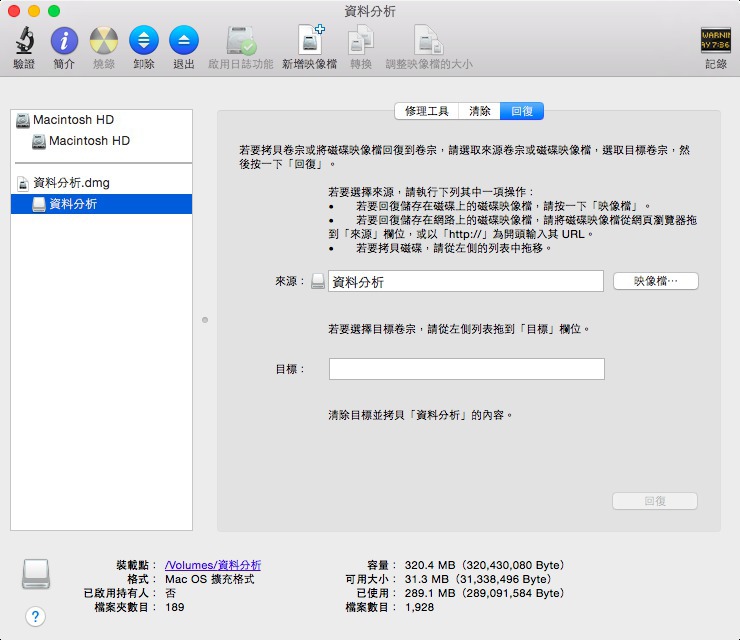Screen dimensions: 740x640
Task: Click the volume drive icon beside 裝載點
Action: tap(36, 574)
